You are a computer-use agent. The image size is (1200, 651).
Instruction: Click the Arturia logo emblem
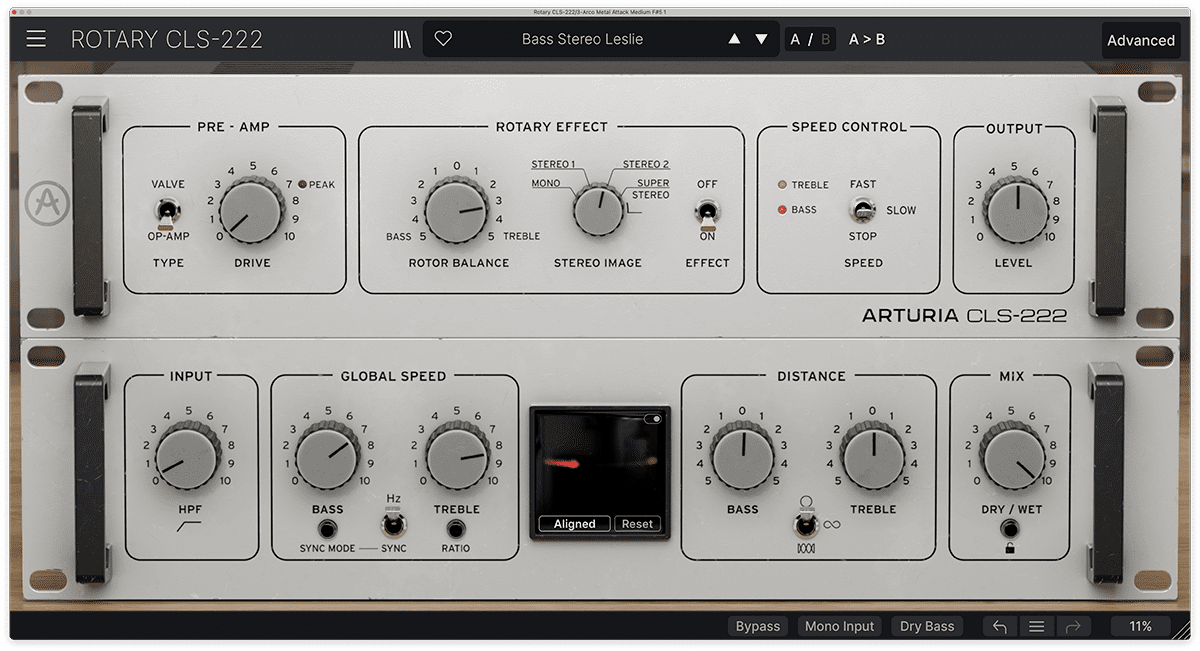pyautogui.click(x=45, y=204)
